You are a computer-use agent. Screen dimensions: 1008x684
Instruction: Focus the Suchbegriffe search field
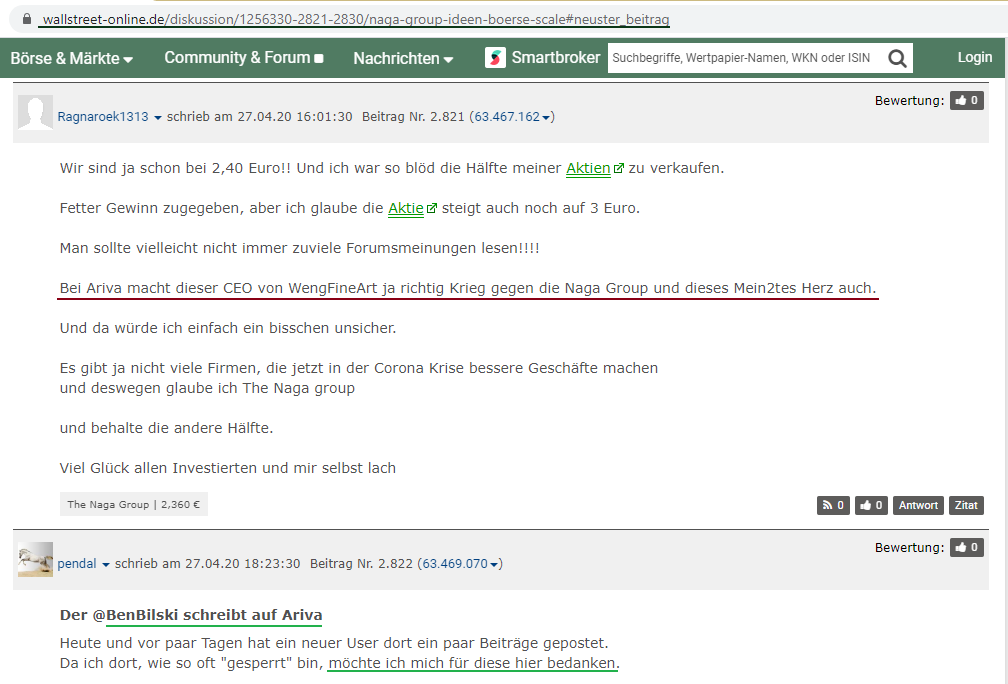tap(746, 58)
